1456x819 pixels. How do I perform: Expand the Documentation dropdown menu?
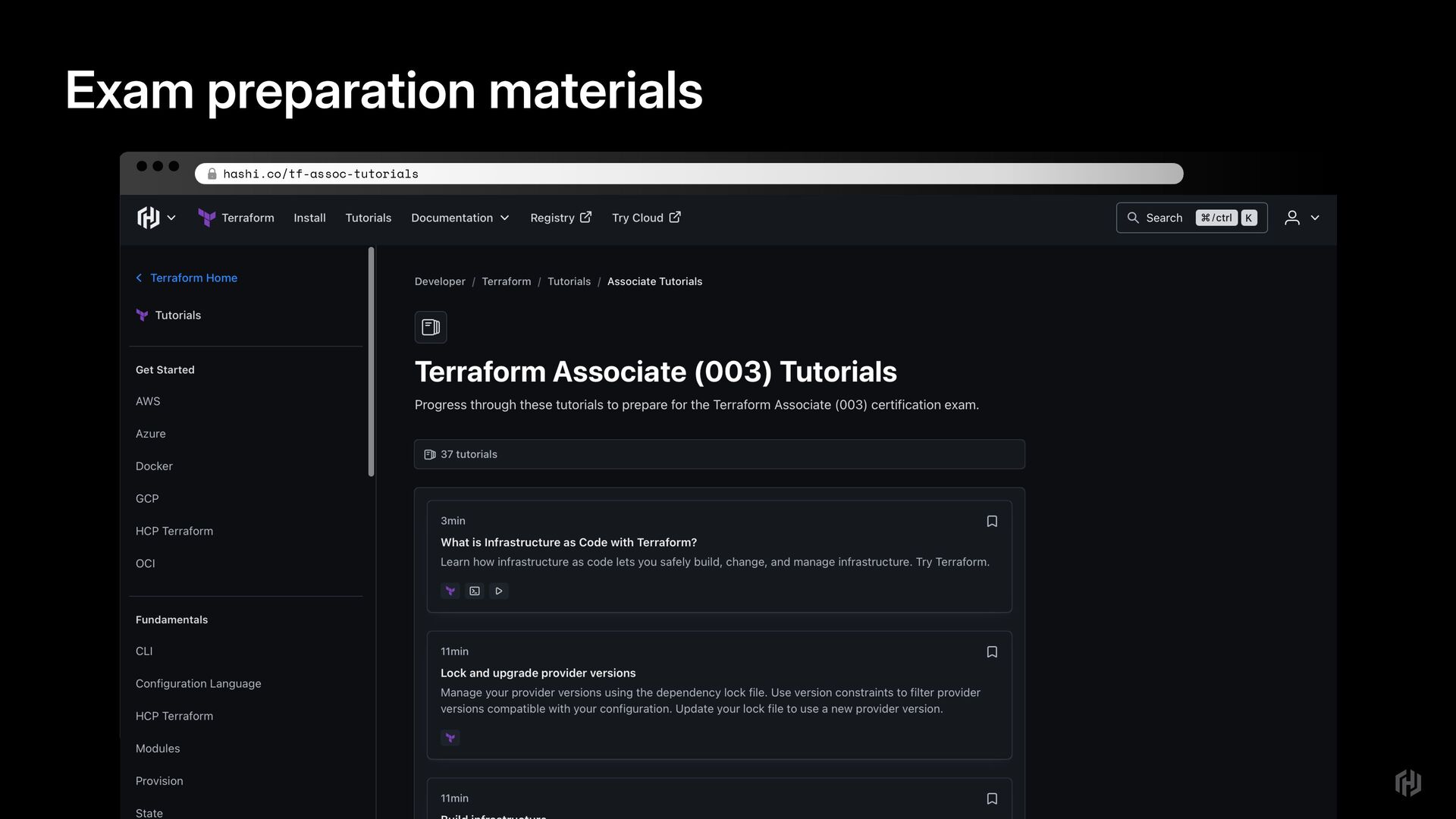pyautogui.click(x=460, y=218)
